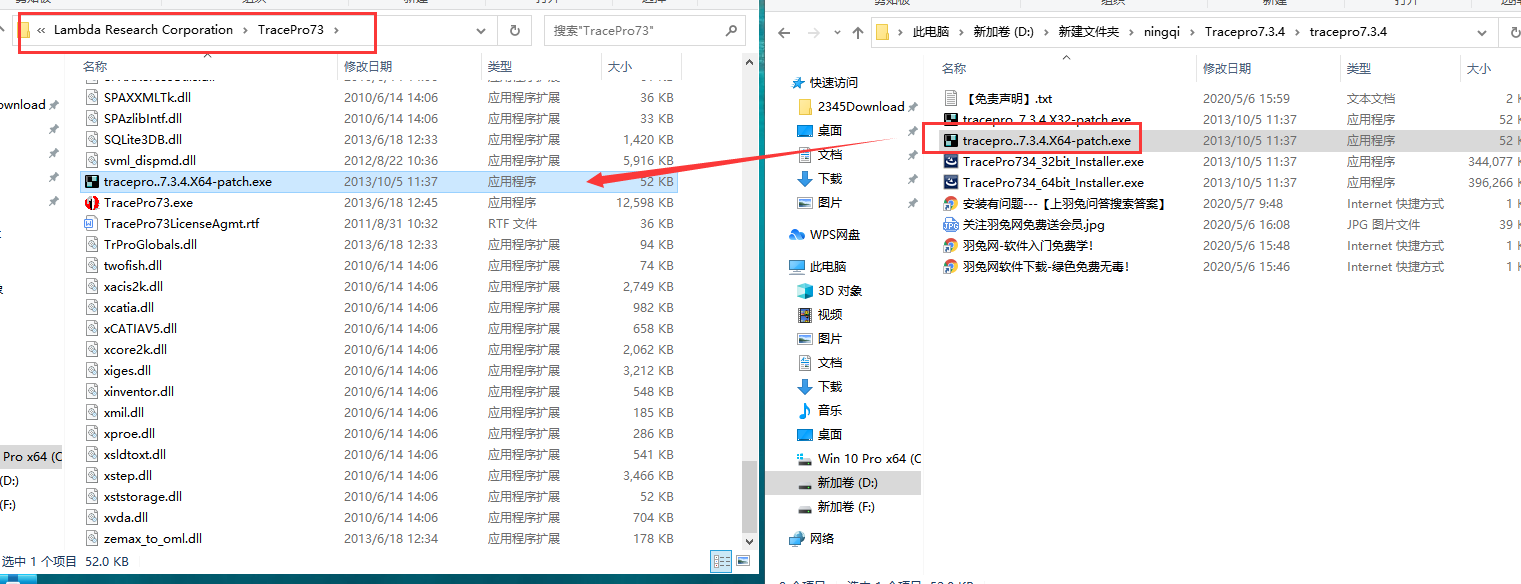Expand 此电脑 in the navigation pane
1521x584 pixels.
tap(783, 268)
